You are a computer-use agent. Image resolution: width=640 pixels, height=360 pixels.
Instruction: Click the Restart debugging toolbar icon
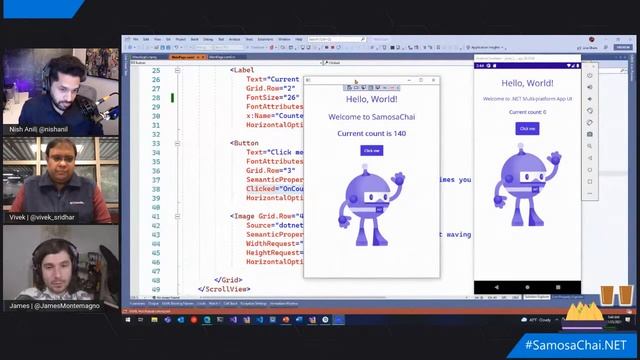tap(338, 47)
